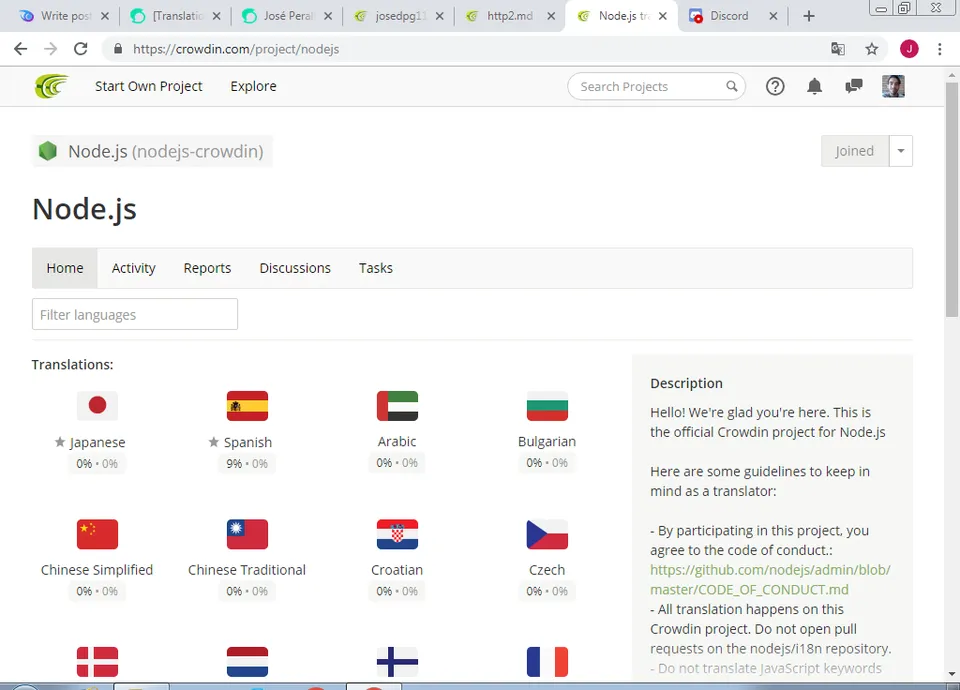Screen dimensions: 960x690
Task: Open the help question mark icon
Action: click(x=775, y=86)
